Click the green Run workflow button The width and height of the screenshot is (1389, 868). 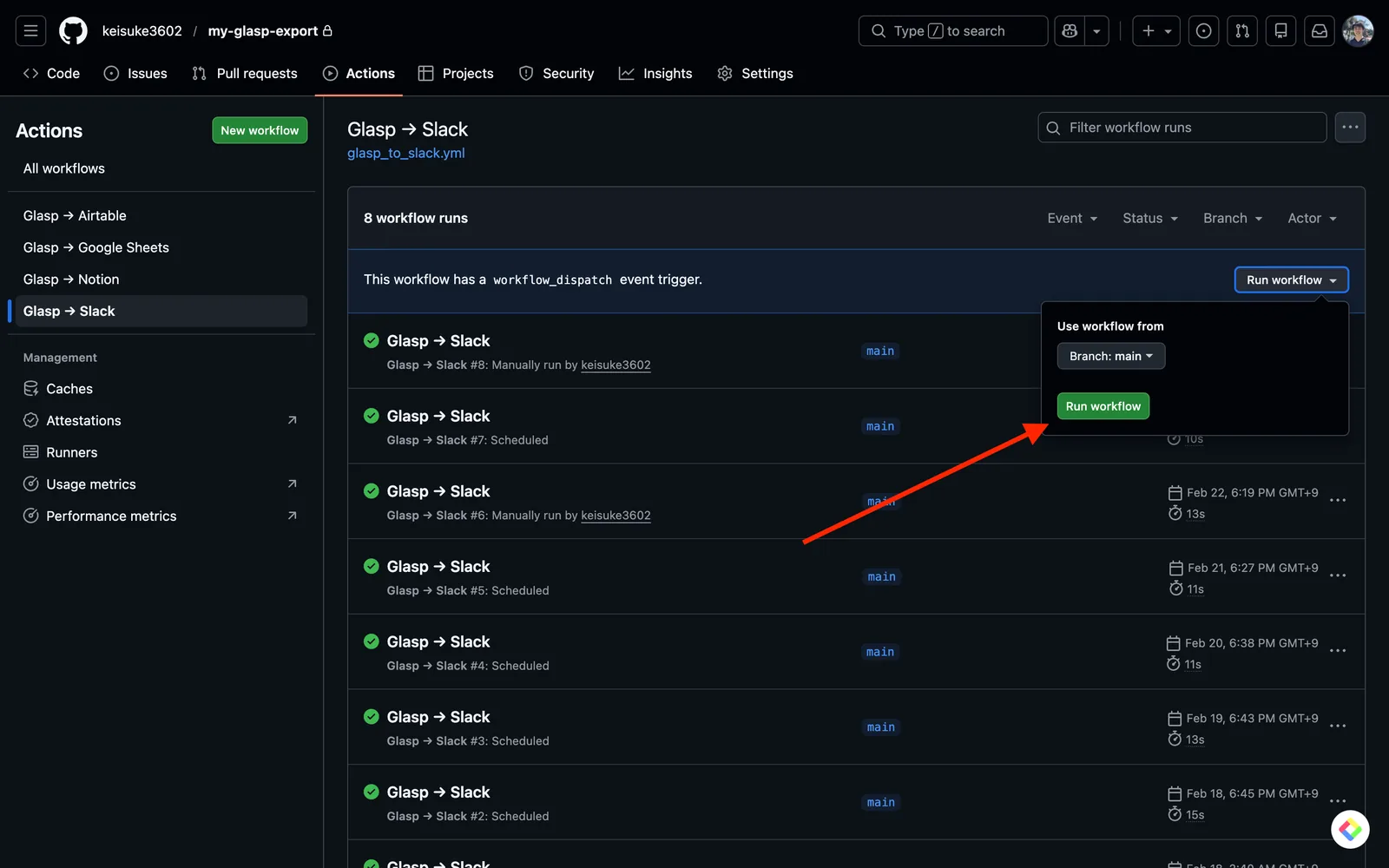1103,406
